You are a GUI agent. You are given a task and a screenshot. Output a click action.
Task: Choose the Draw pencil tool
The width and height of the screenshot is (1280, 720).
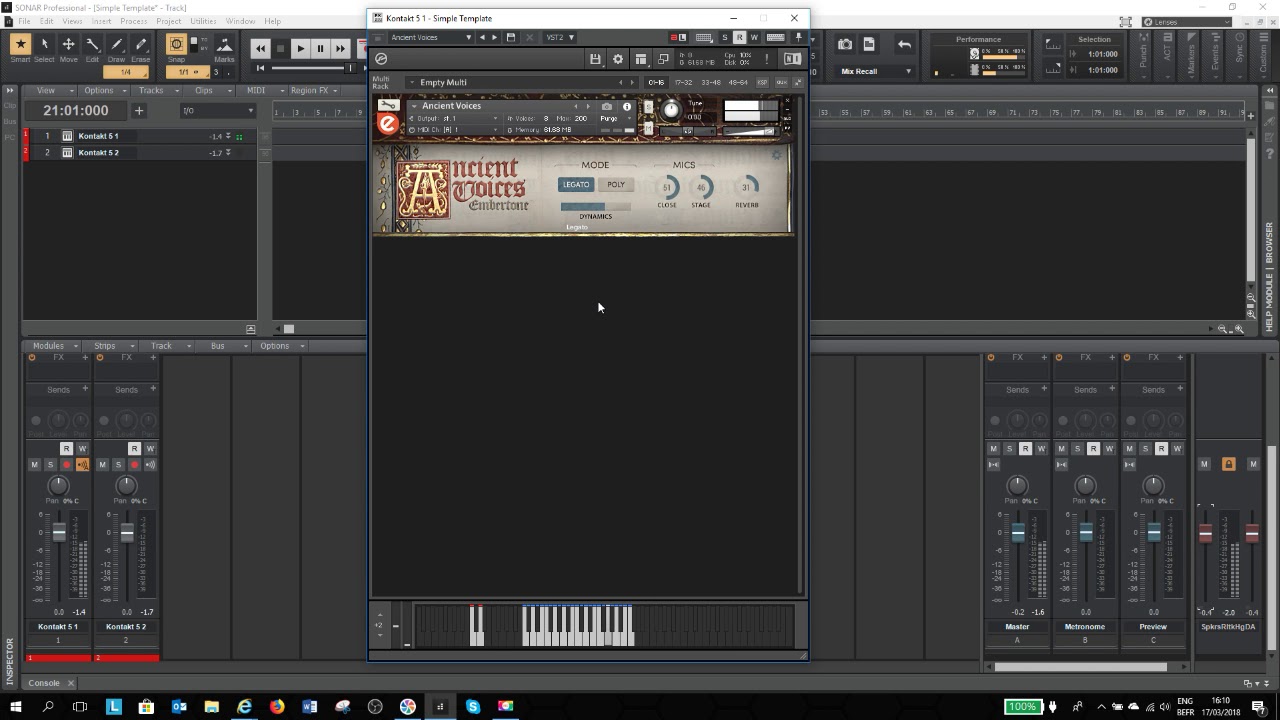click(116, 44)
